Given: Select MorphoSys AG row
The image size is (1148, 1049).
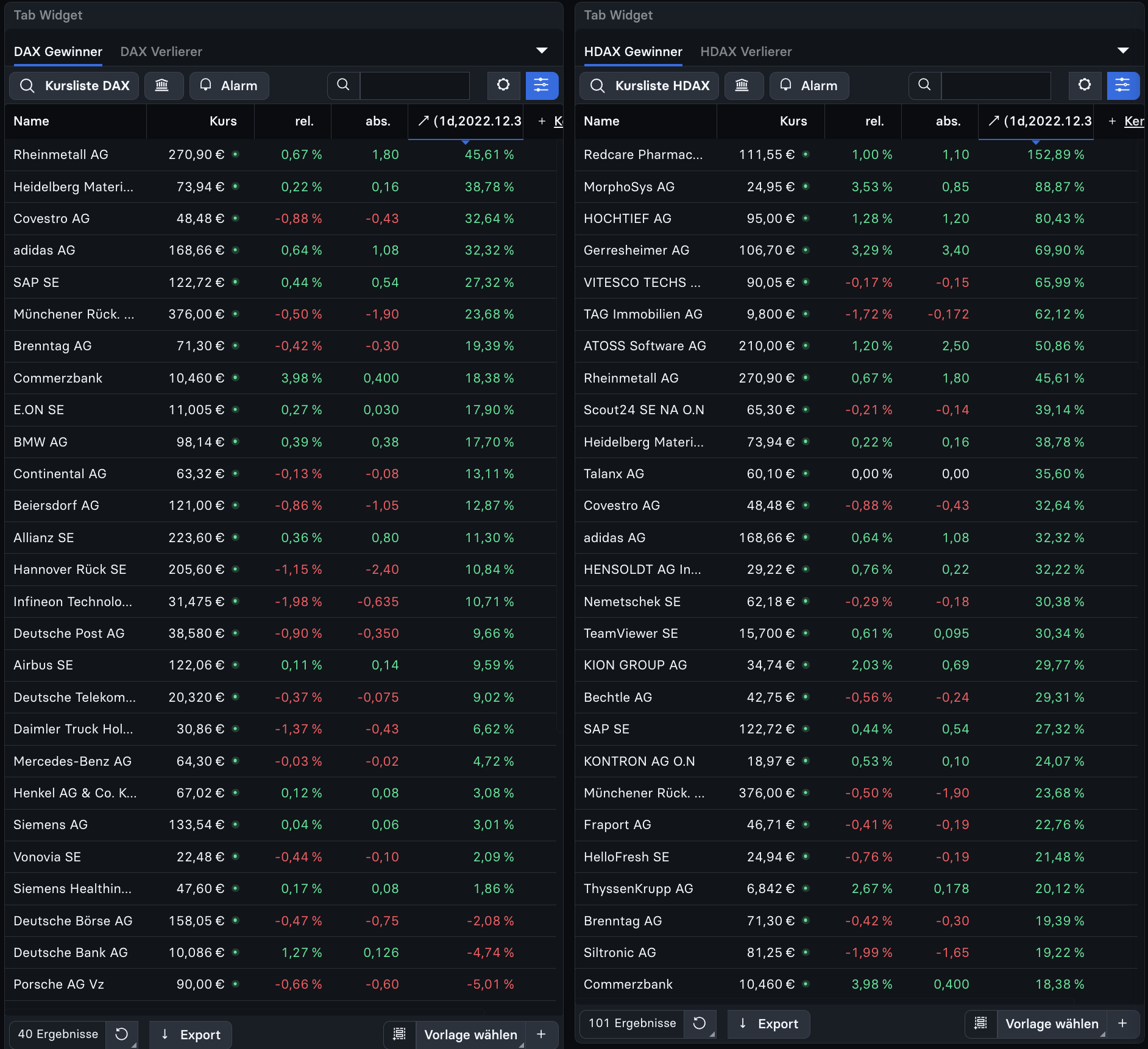Looking at the screenshot, I should (856, 187).
